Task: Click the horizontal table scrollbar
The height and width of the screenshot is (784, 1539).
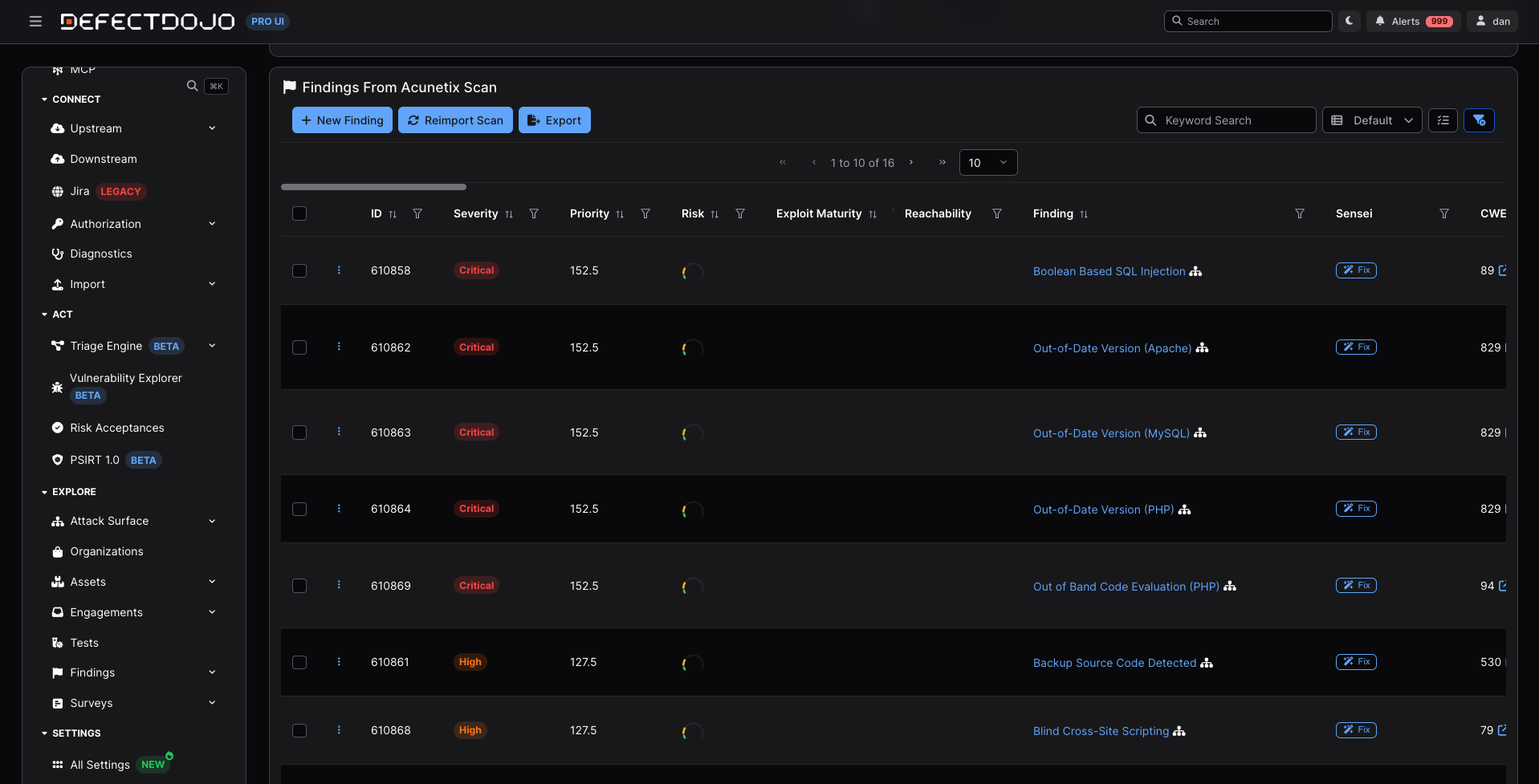Action: point(373,187)
